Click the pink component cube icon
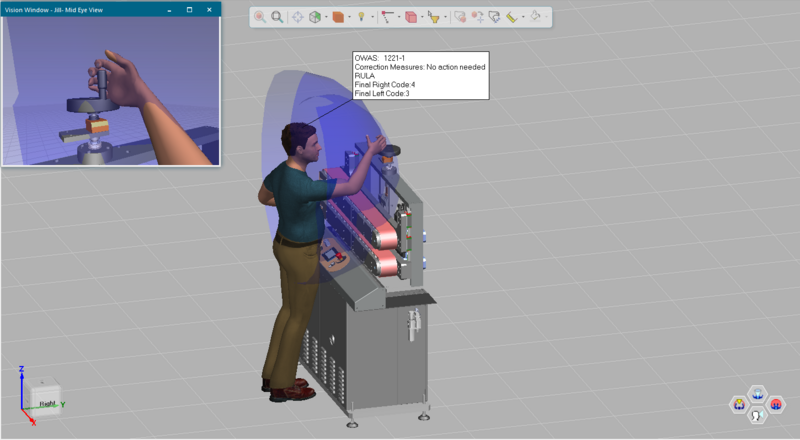This screenshot has height=440, width=800. tap(411, 17)
